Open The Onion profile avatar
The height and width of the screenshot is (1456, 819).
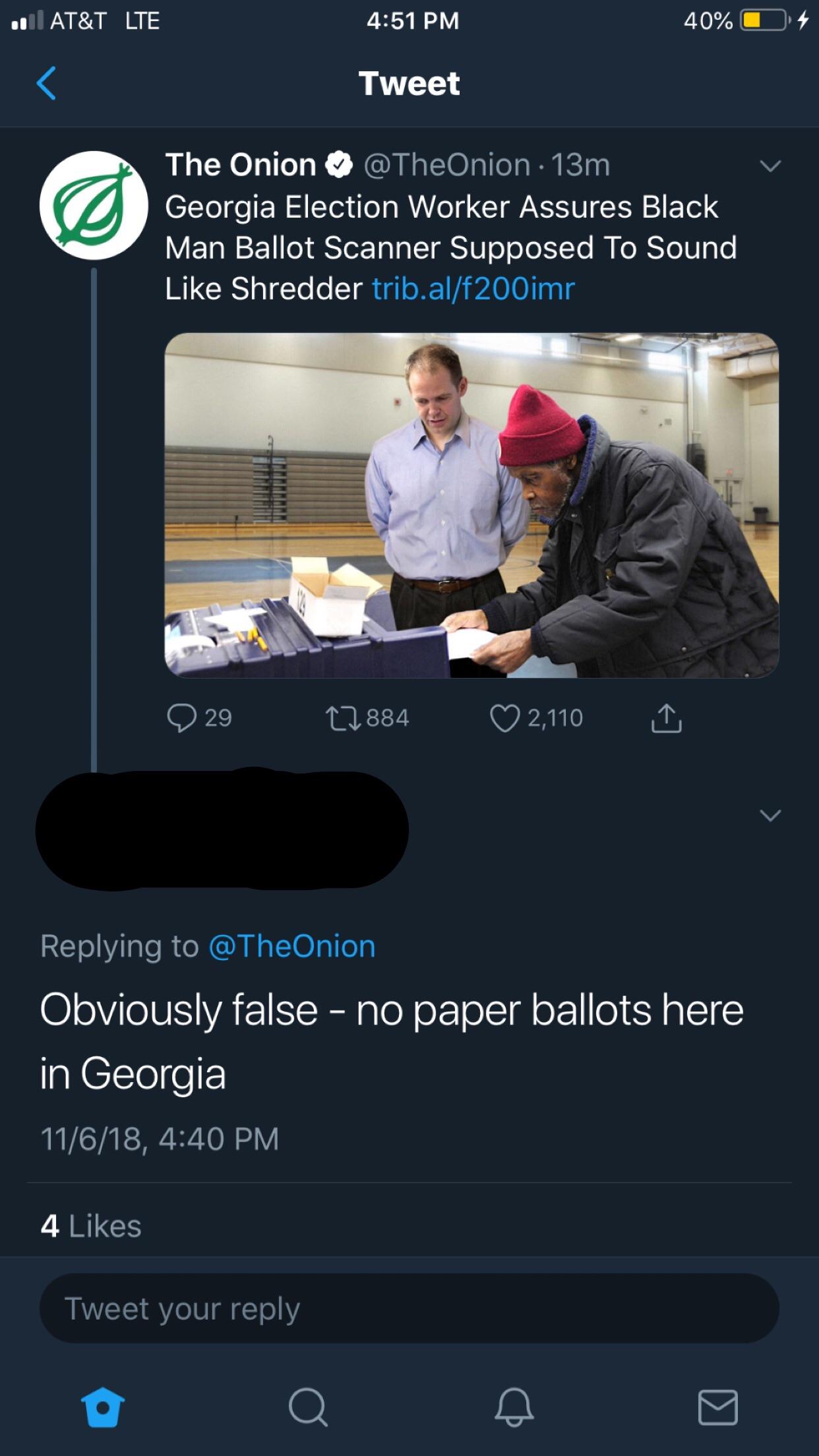[94, 205]
